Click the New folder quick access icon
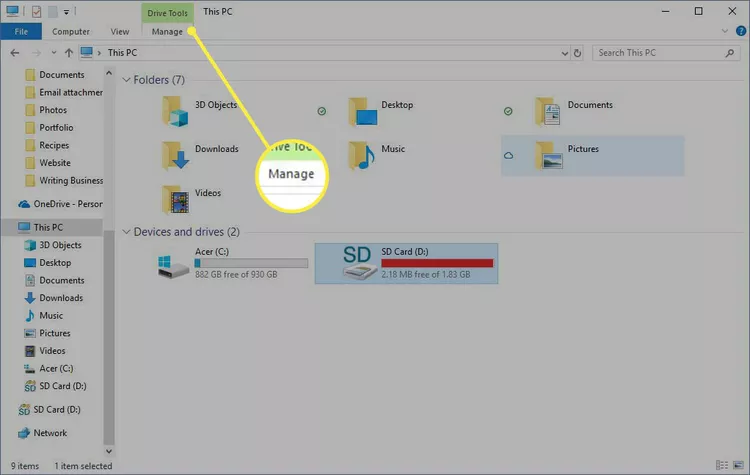 53,11
